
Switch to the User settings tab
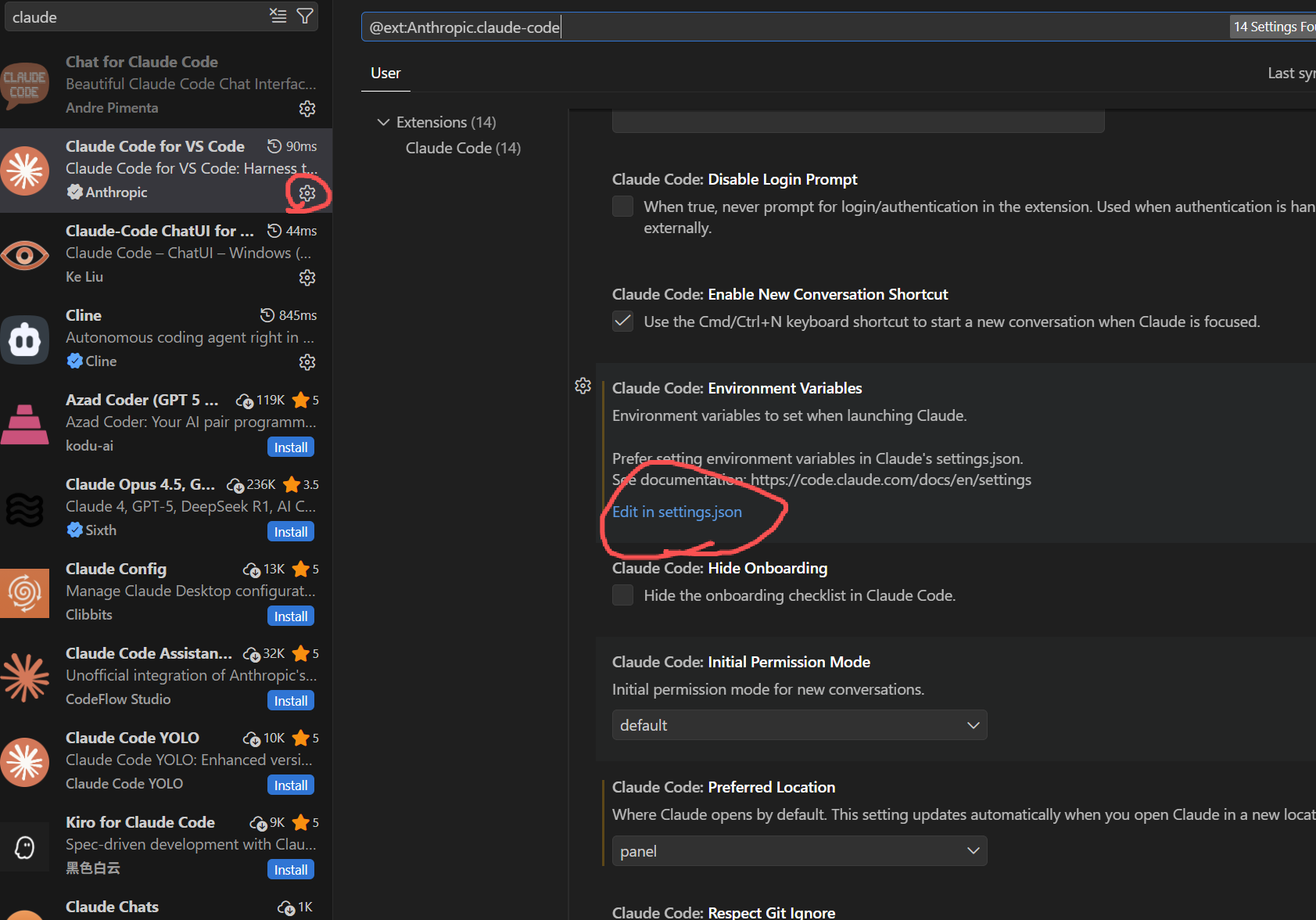coord(385,73)
